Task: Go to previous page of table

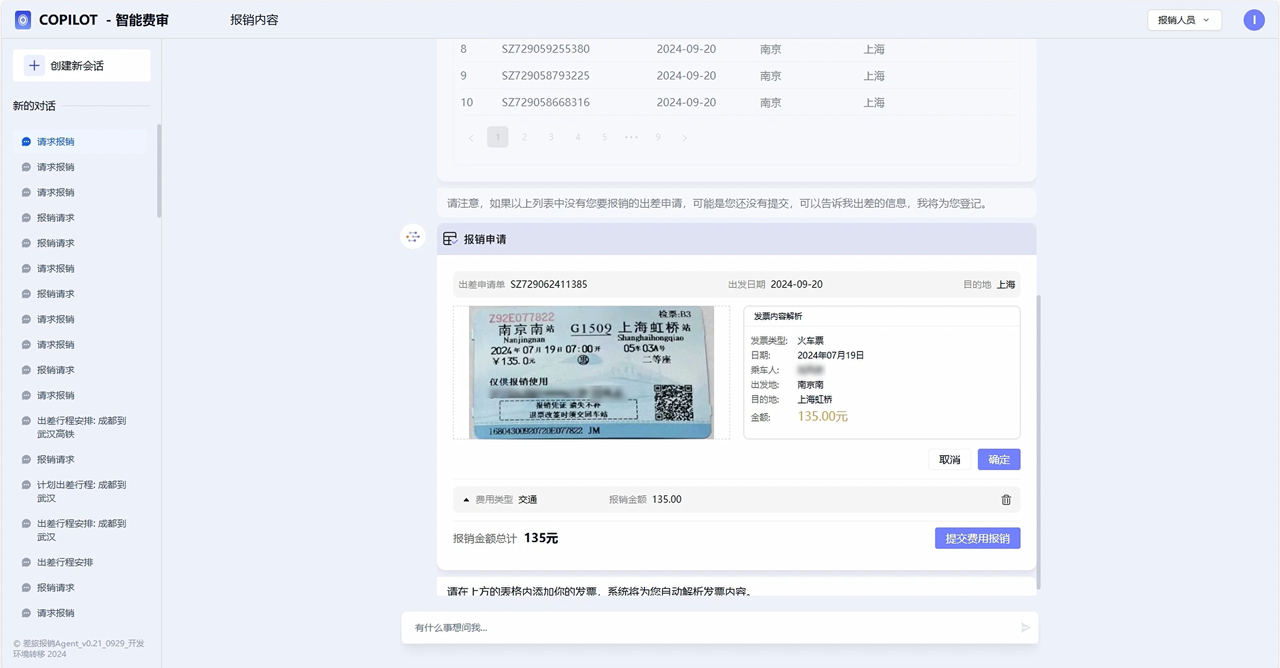Action: click(471, 137)
